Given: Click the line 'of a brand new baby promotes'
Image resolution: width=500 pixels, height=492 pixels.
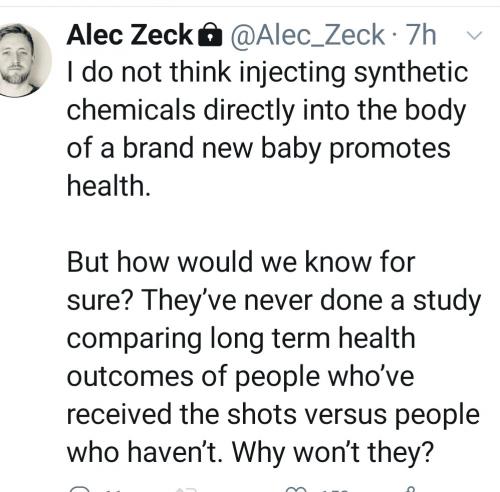Looking at the screenshot, I should coord(259,148).
